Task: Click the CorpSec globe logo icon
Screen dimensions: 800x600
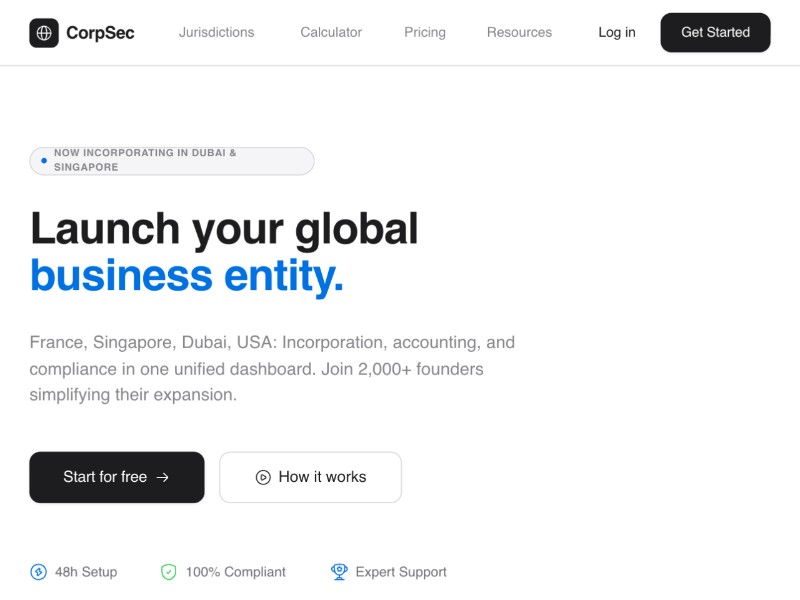Action: pyautogui.click(x=44, y=33)
